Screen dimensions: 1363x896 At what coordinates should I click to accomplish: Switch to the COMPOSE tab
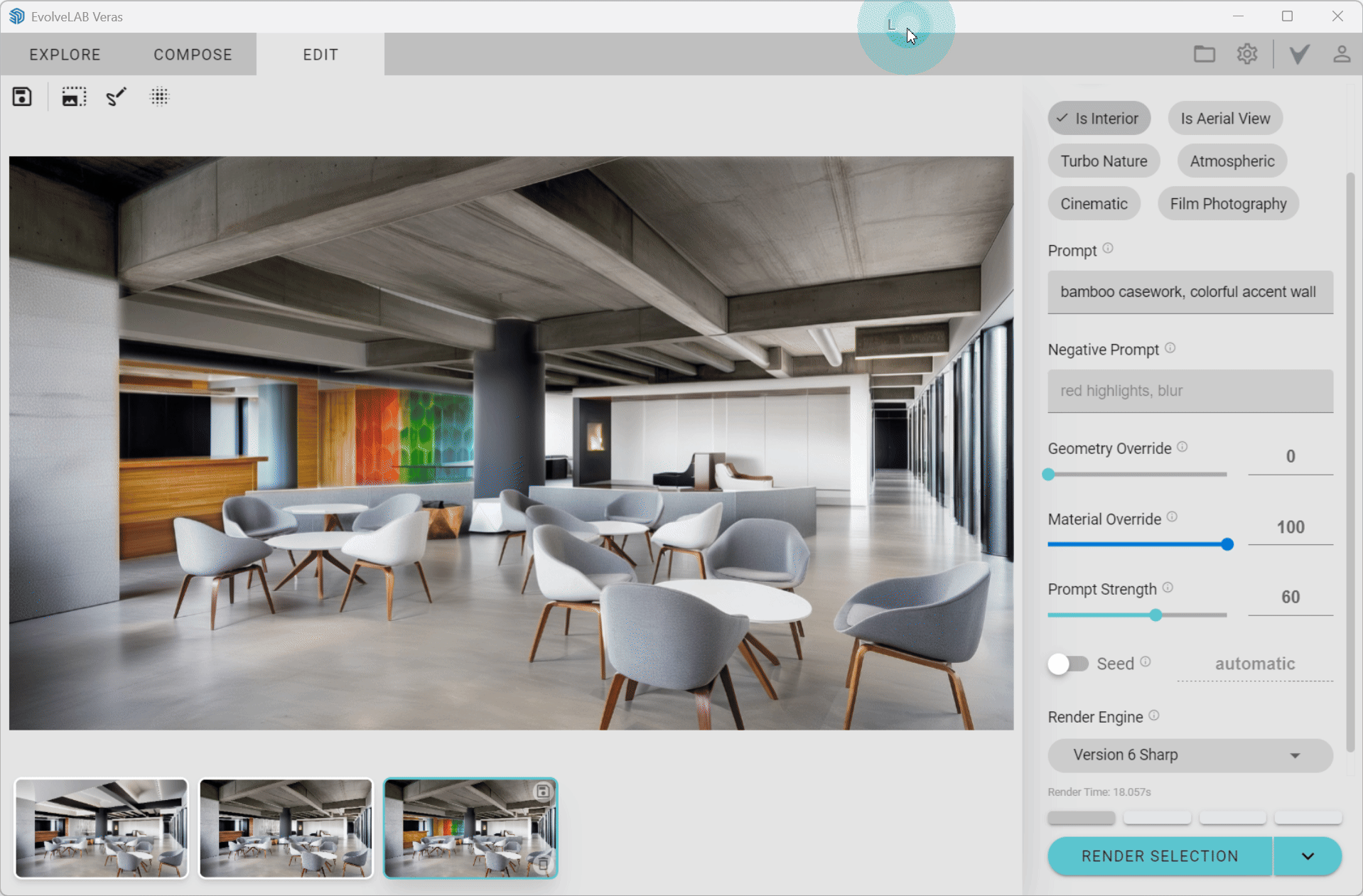click(193, 55)
